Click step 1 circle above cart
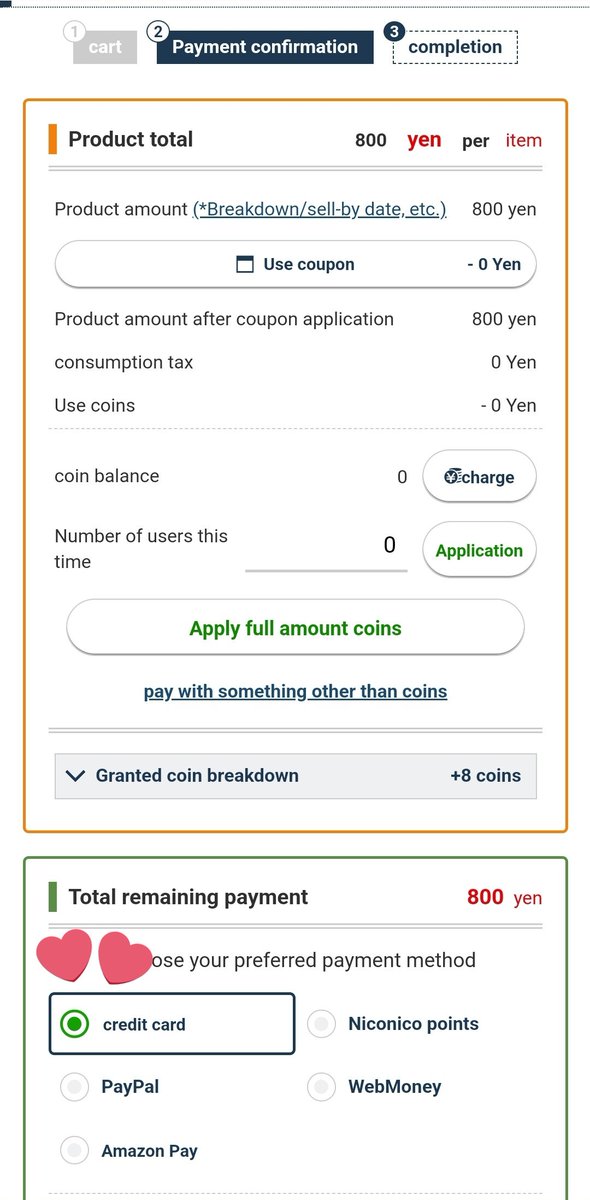Viewport: 590px width, 1200px height. pyautogui.click(x=74, y=32)
